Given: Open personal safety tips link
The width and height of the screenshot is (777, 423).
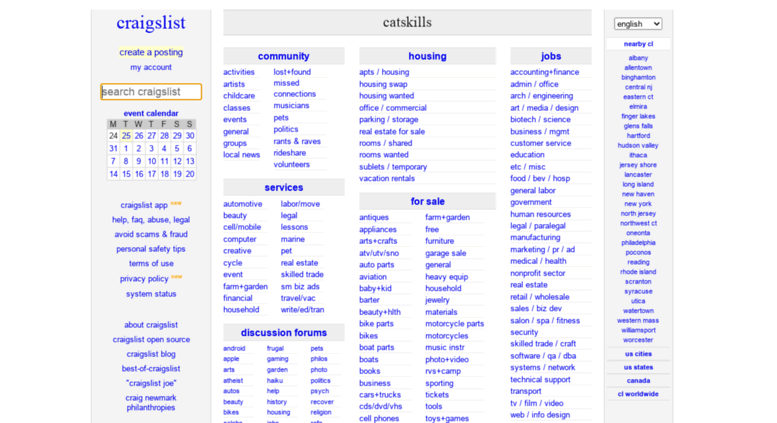Looking at the screenshot, I should (x=151, y=249).
